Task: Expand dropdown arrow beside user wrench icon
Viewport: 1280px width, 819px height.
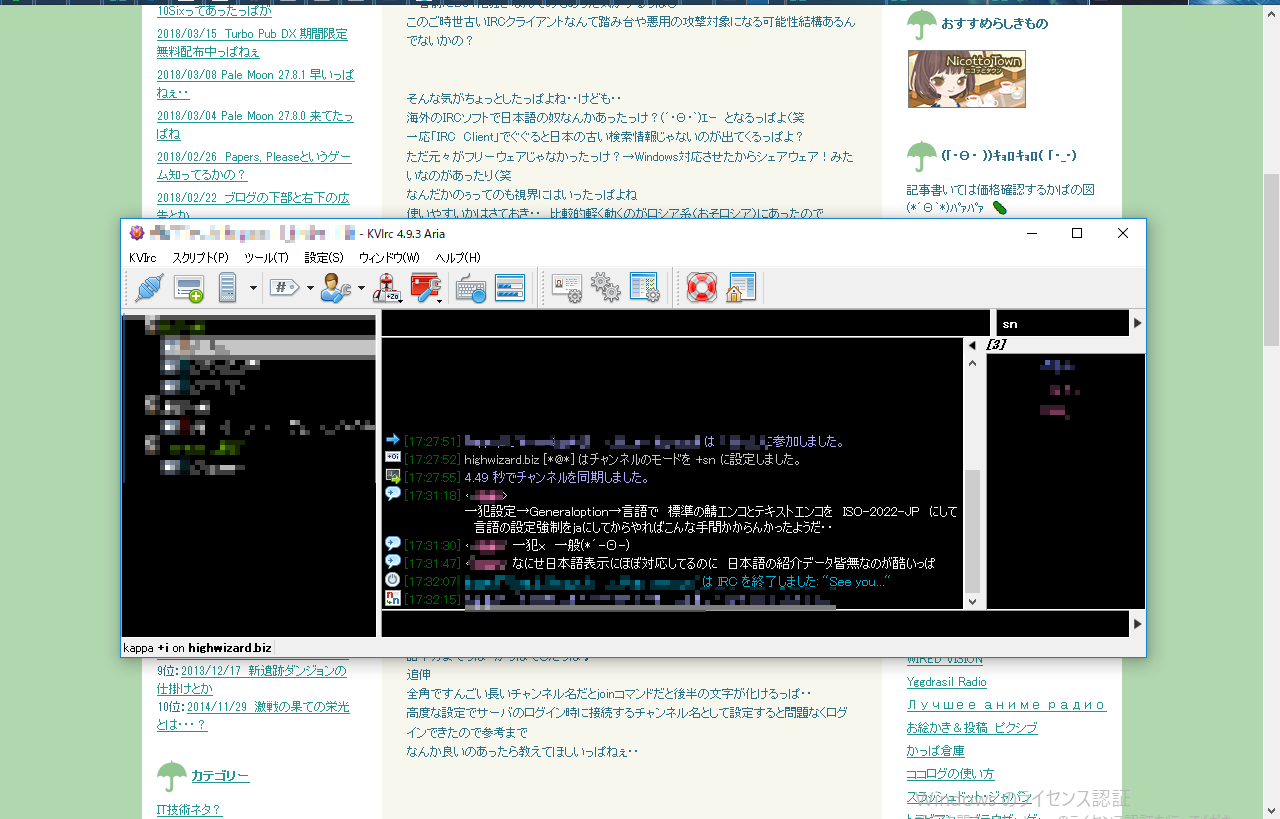Action: 361,288
